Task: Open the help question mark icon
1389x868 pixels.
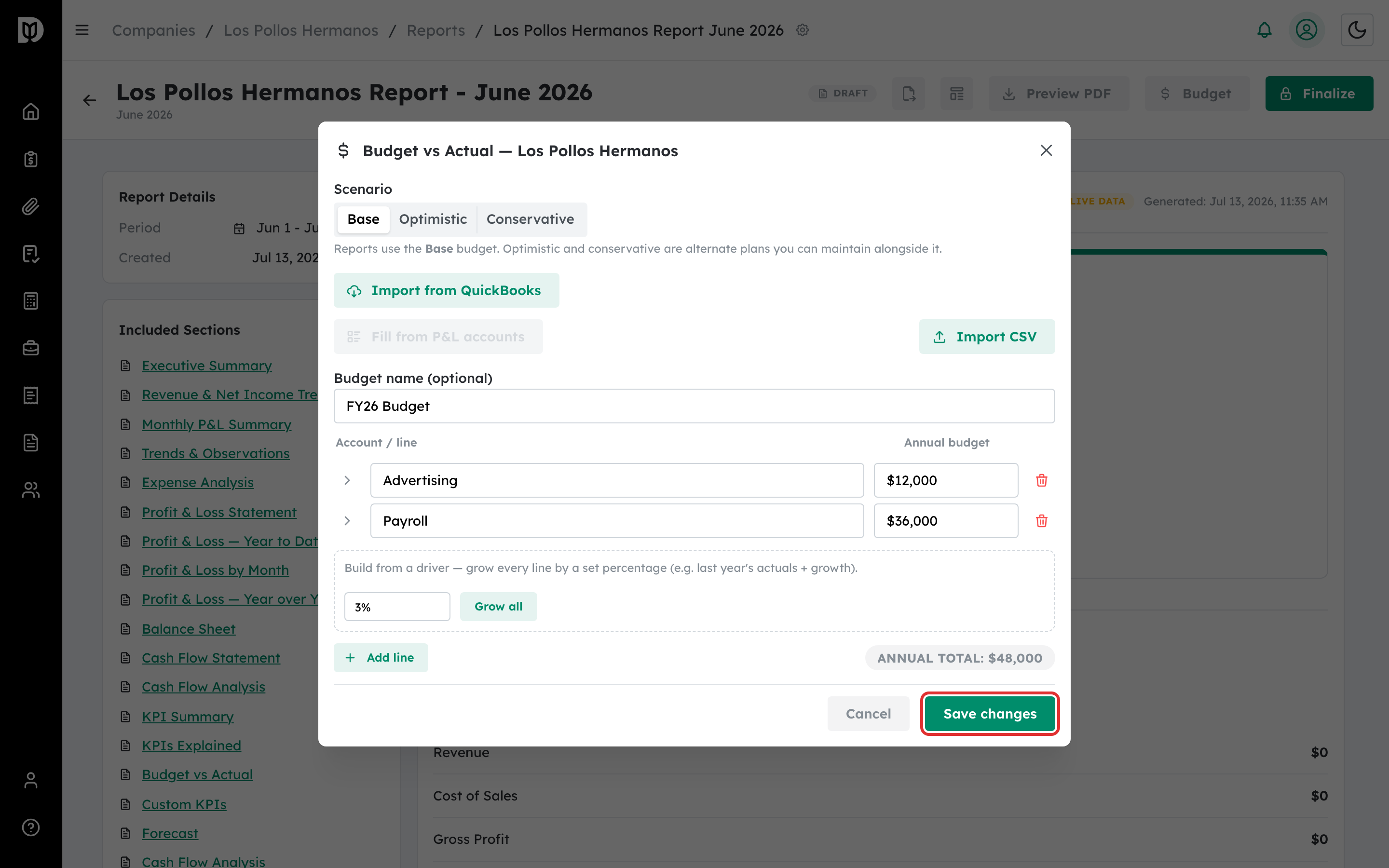Action: tap(30, 827)
